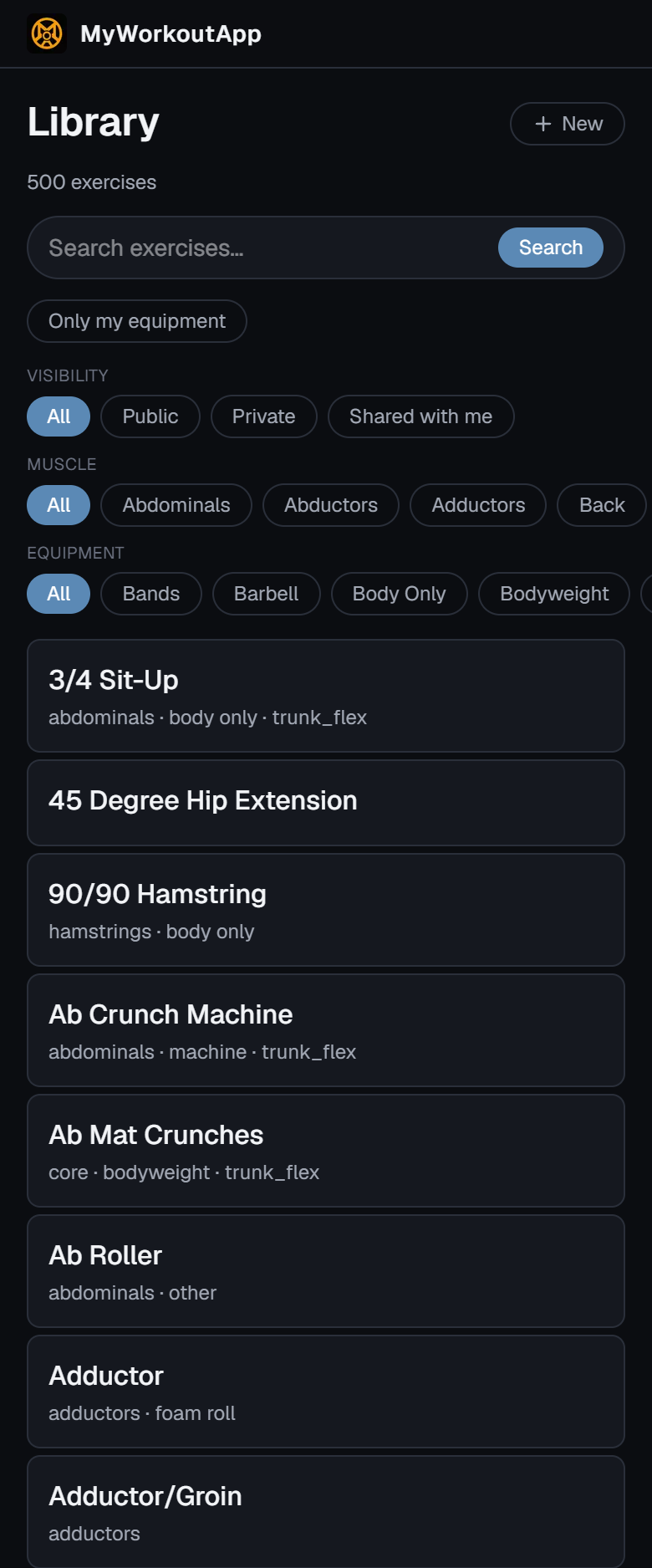Viewport: 652px width, 1568px height.
Task: Filter by Shared with me
Action: click(x=420, y=416)
